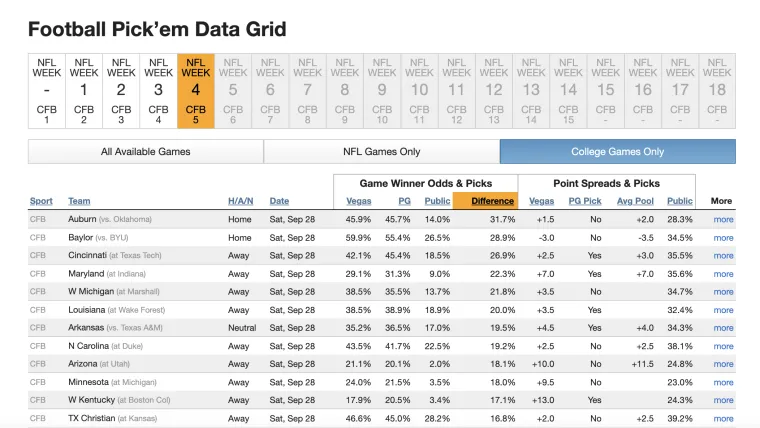Open NFL Week 3 / CFB 4 tab
Viewport: 760px width, 428px height.
point(158,90)
